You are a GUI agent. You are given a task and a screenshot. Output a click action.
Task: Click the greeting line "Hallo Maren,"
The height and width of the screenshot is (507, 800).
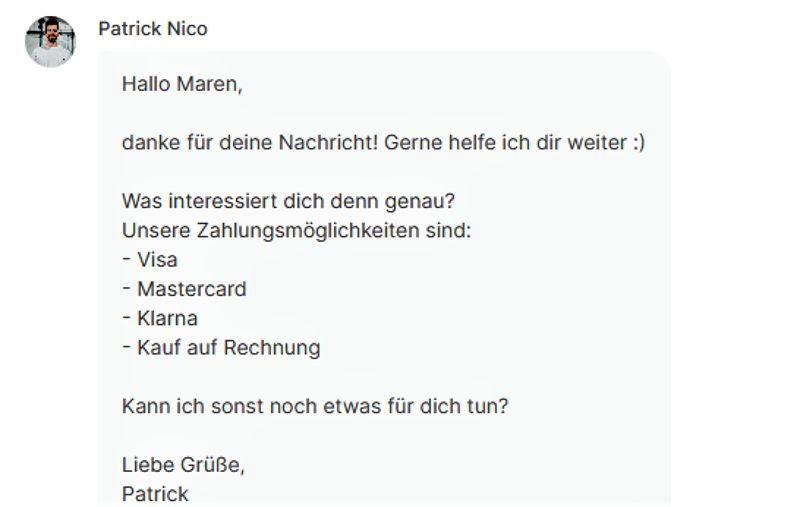click(182, 84)
